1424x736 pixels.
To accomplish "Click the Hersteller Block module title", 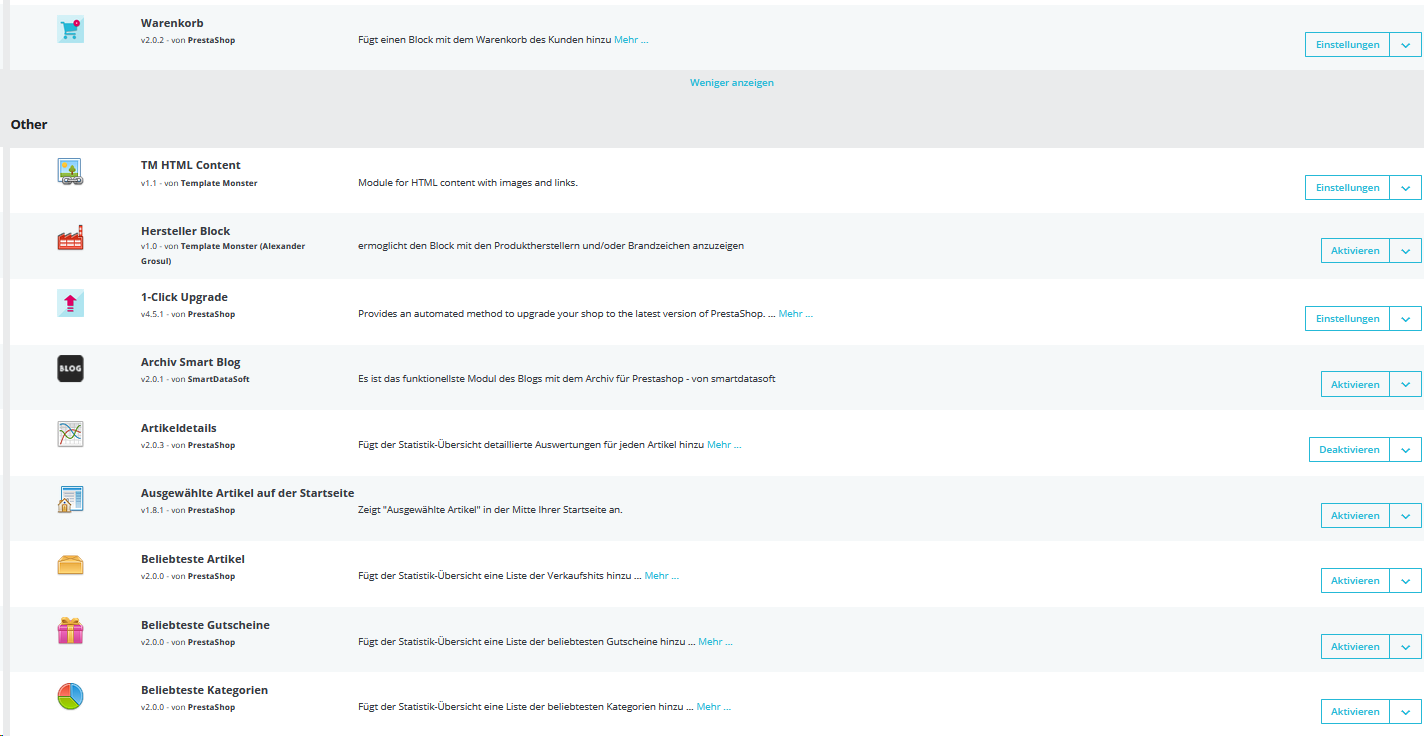I will (186, 231).
